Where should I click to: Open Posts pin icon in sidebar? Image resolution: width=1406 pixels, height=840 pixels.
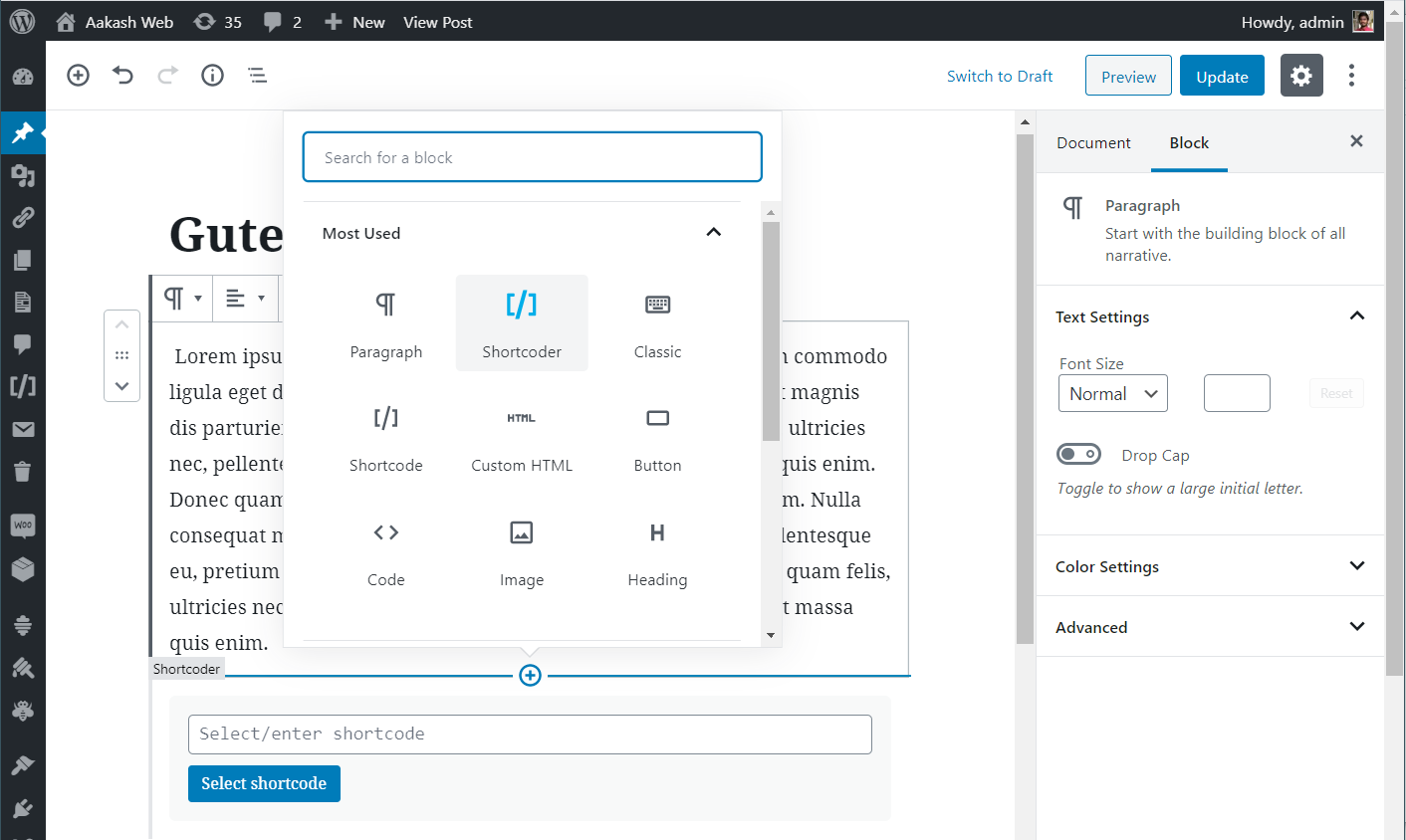click(x=23, y=132)
